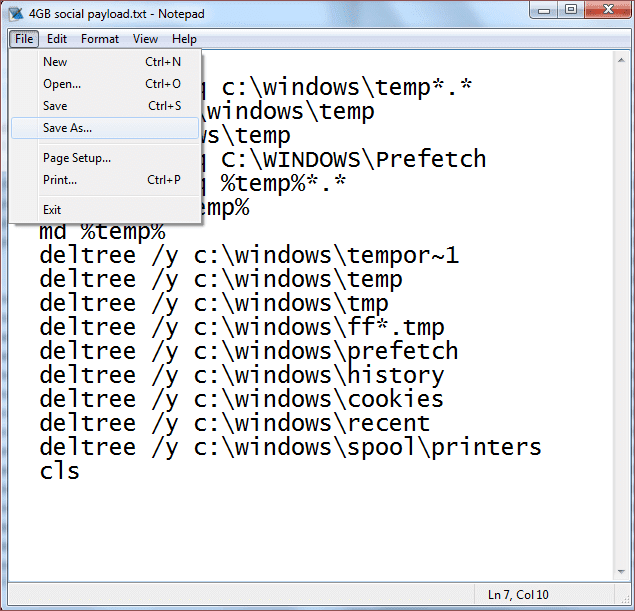The width and height of the screenshot is (635, 611).
Task: Choose Open... in the File menu
Action: 61,84
